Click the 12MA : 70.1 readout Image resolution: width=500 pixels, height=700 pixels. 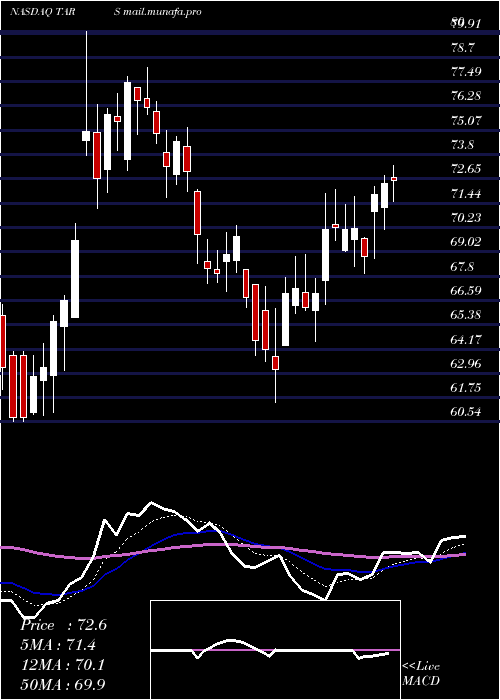point(62,665)
